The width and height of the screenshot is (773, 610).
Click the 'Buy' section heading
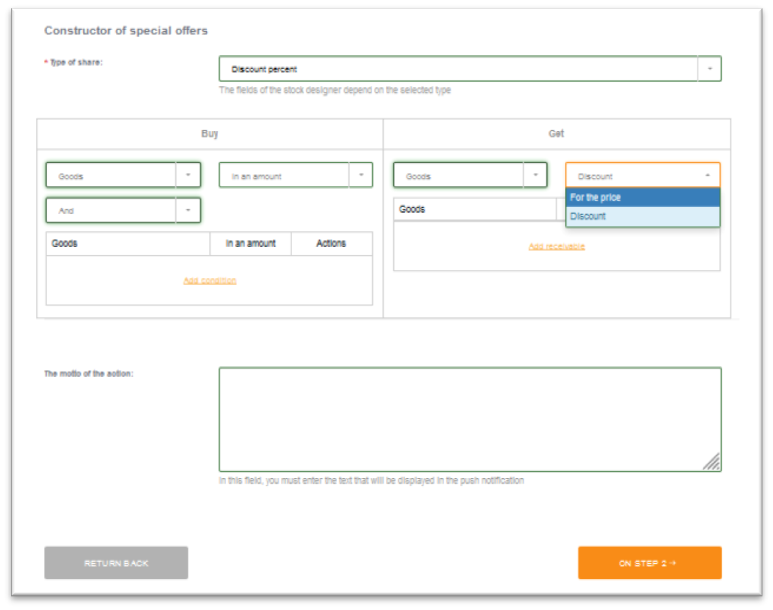(x=210, y=134)
